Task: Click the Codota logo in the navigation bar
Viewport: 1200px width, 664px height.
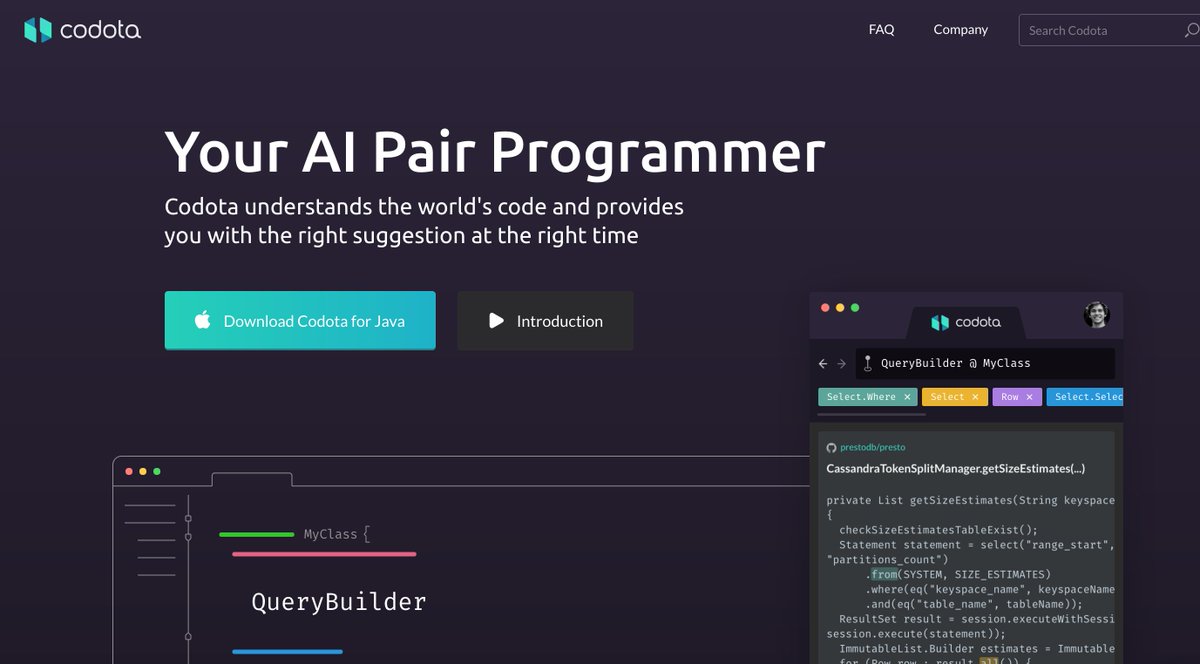Action: (81, 30)
